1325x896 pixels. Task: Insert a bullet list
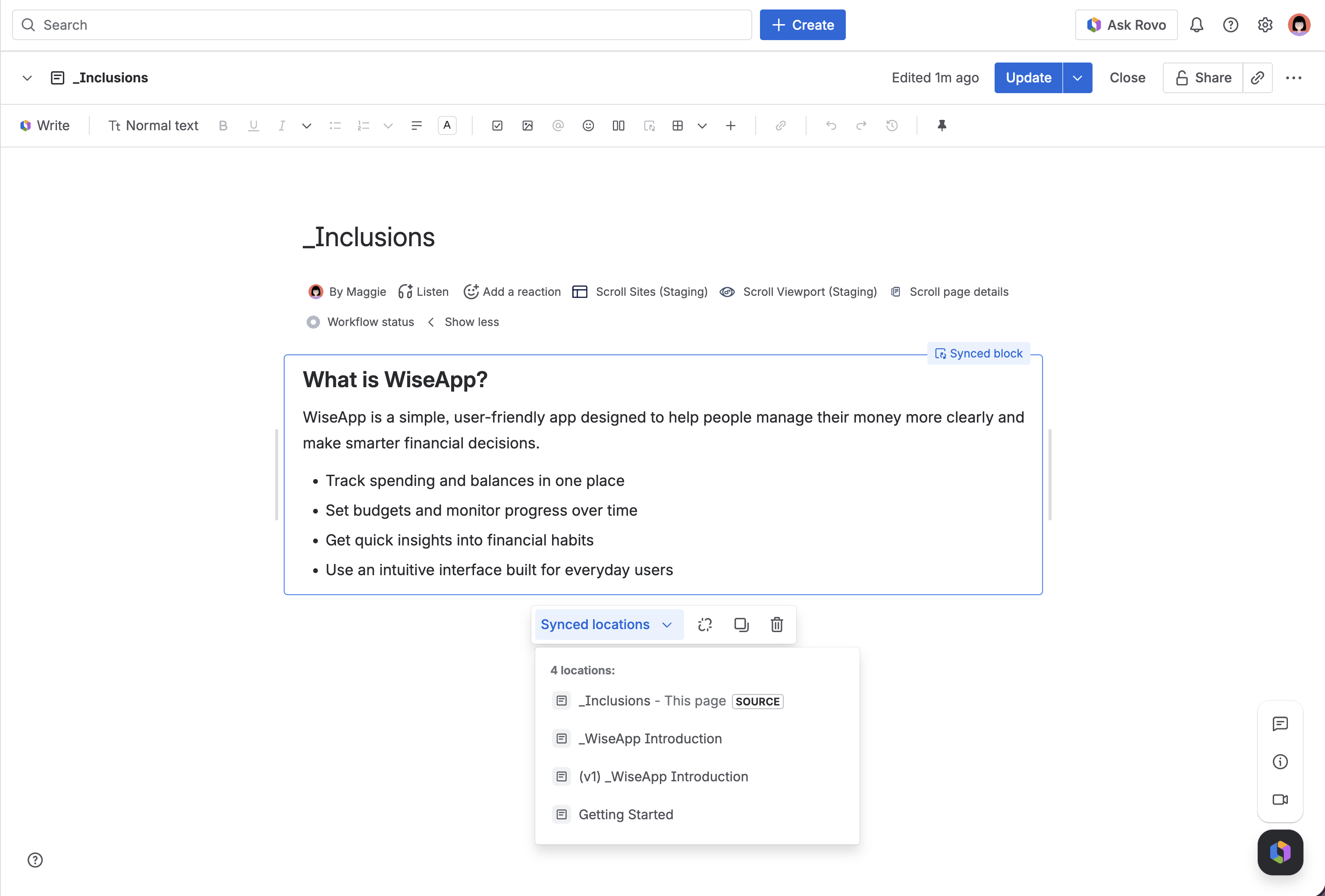pos(335,125)
